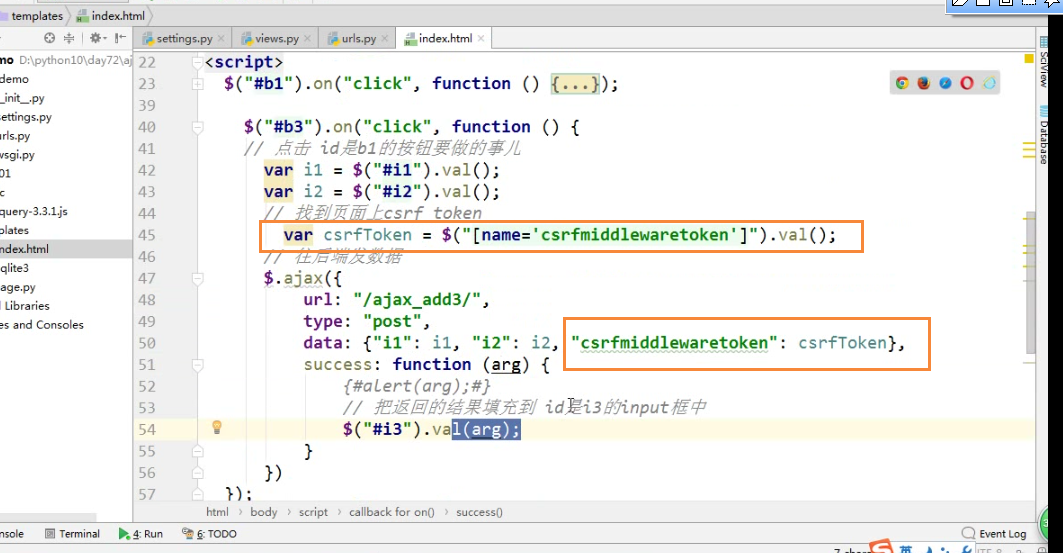Viewport: 1063px width, 553px height.
Task: Click the collapse all icon in Project panel
Action: [x=69, y=39]
